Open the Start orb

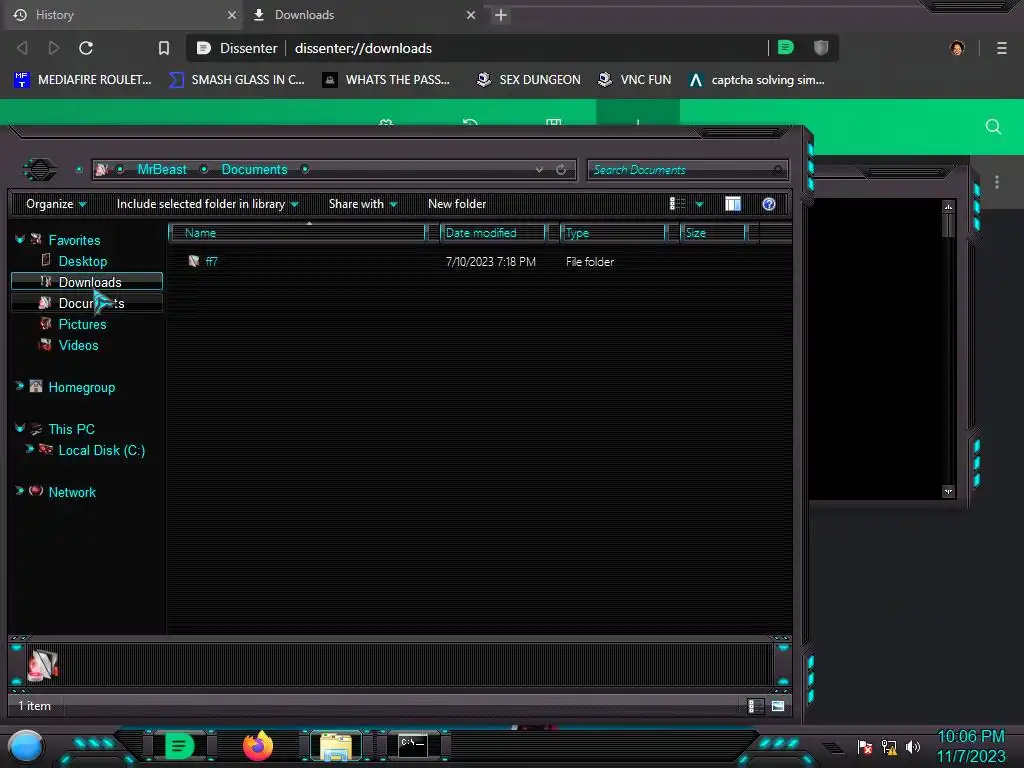26,746
